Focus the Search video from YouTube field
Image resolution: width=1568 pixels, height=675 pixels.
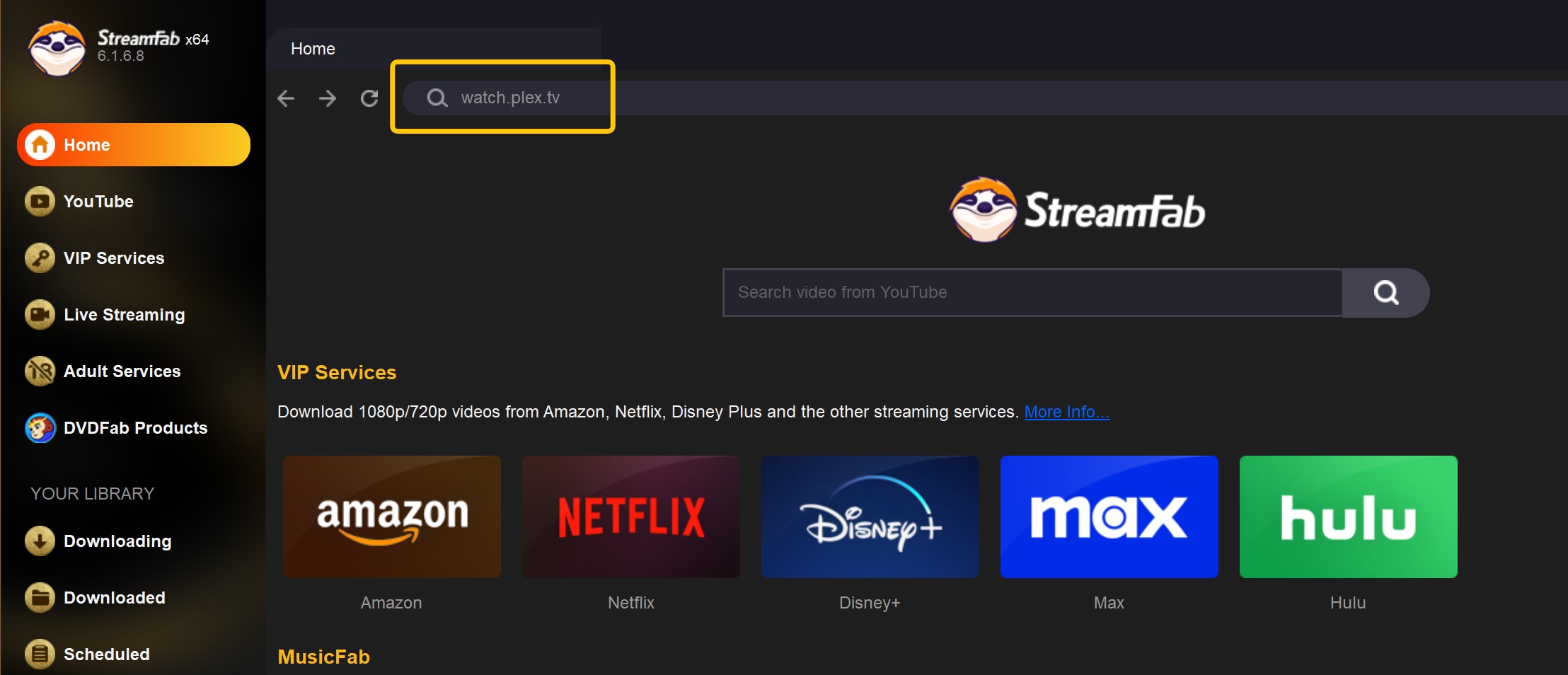(1032, 292)
